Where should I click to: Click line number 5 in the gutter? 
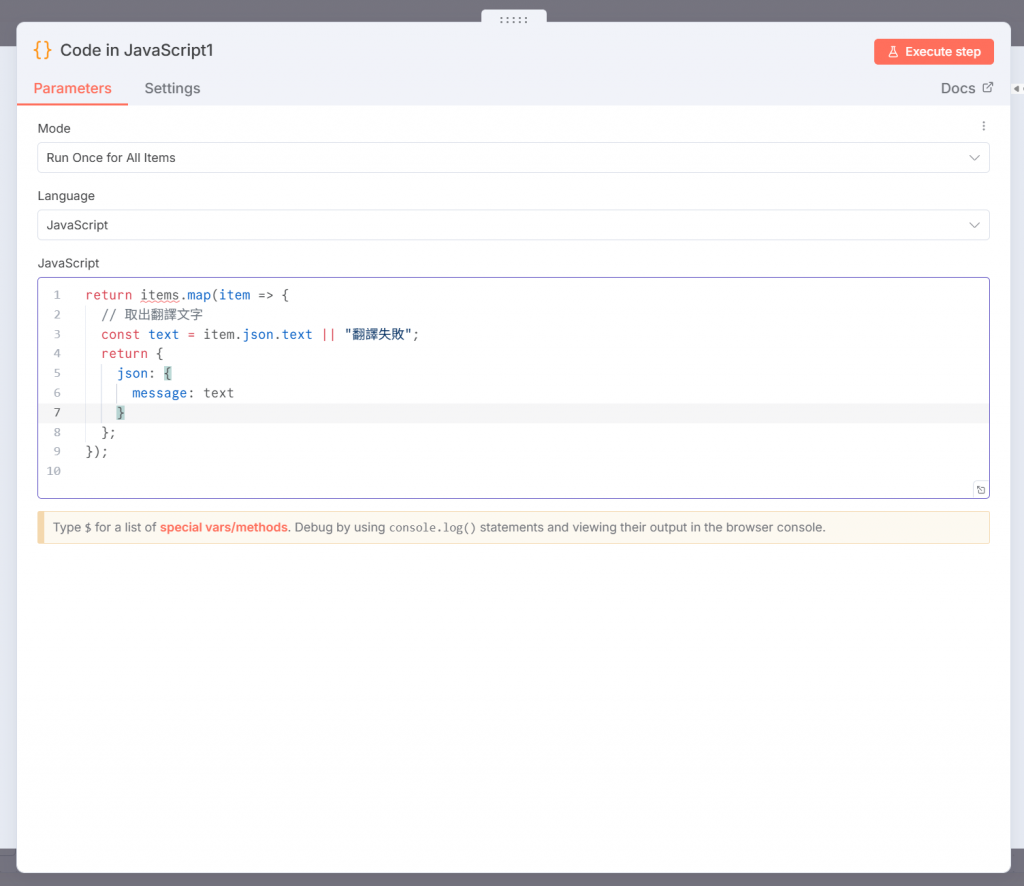tap(57, 373)
